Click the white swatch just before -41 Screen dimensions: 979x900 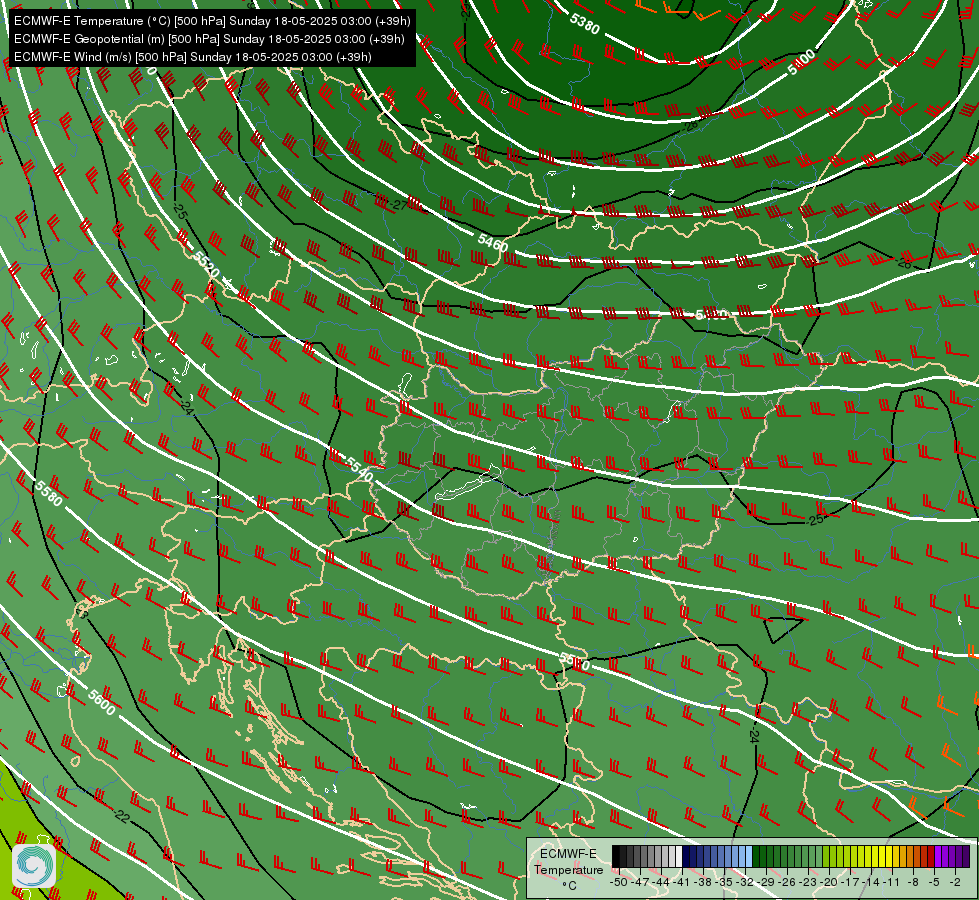[x=679, y=857]
